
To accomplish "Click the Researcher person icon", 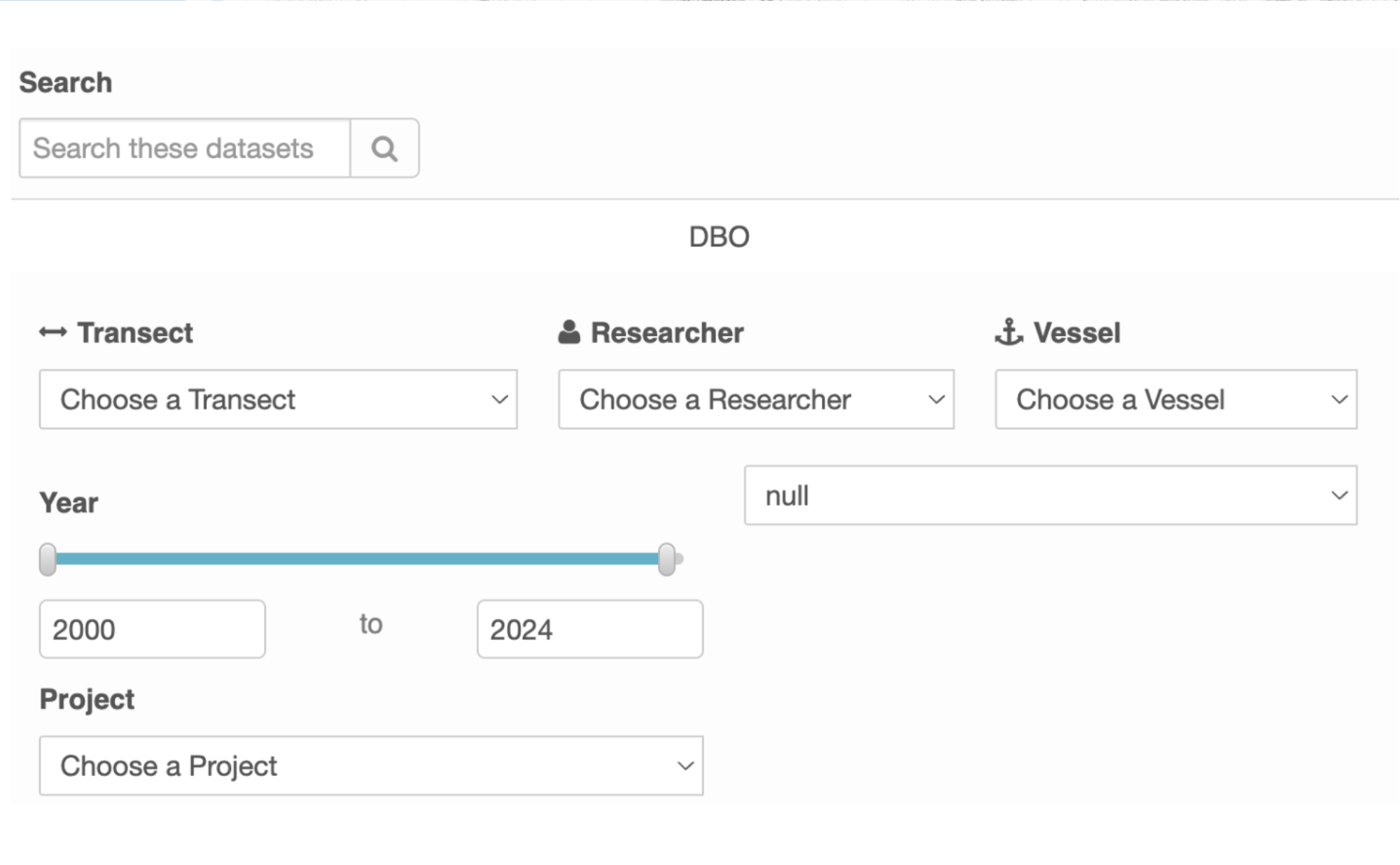I will [x=569, y=332].
